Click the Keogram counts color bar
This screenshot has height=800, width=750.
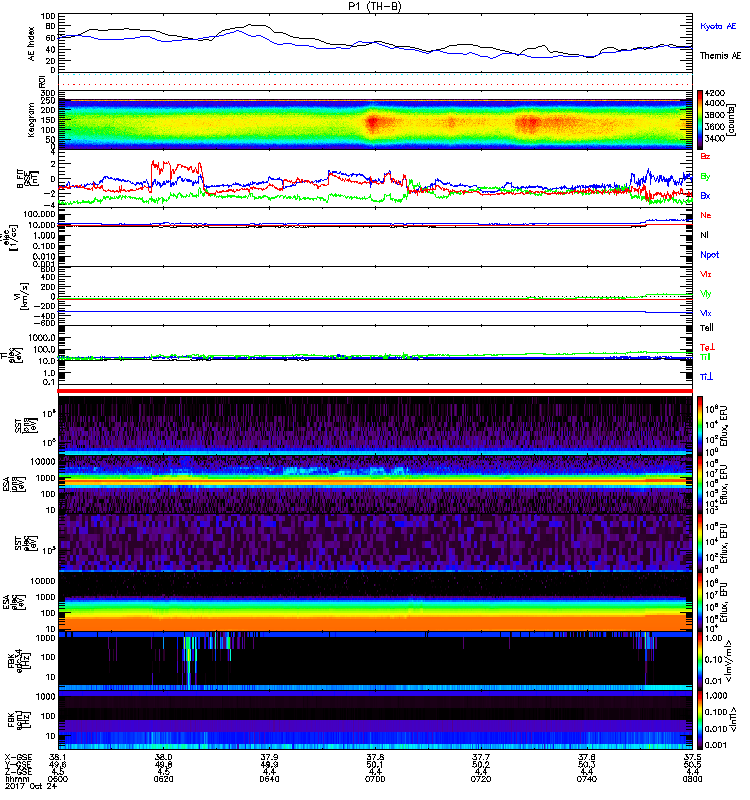click(x=700, y=120)
